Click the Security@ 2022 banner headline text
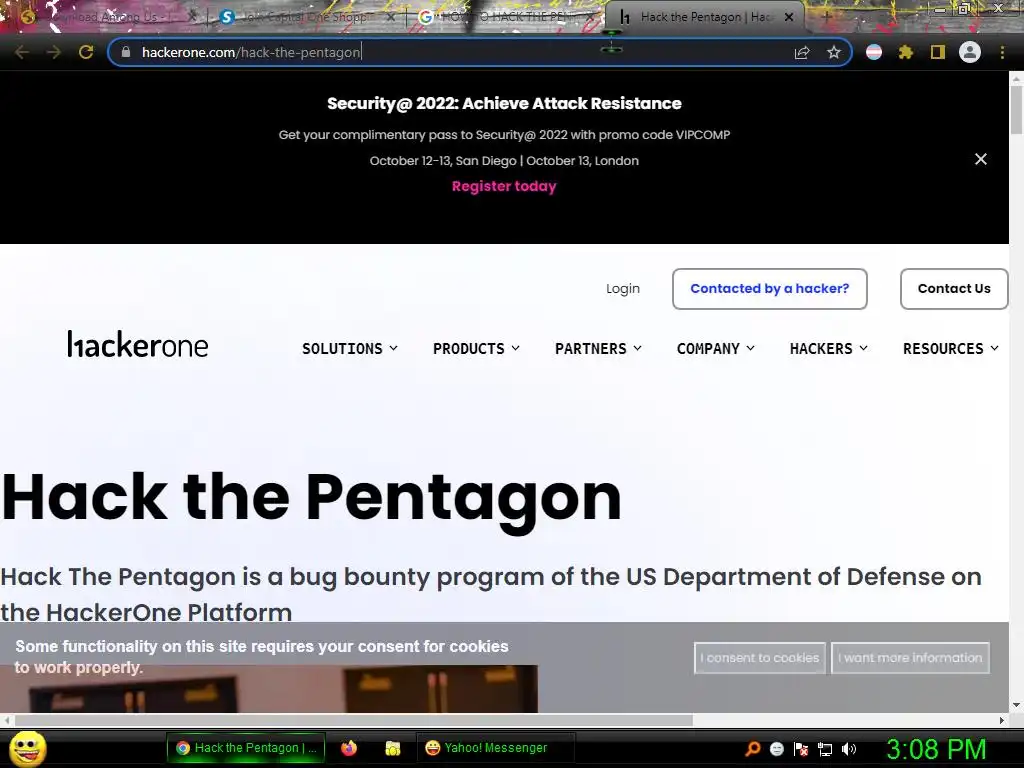1024x768 pixels. point(504,103)
